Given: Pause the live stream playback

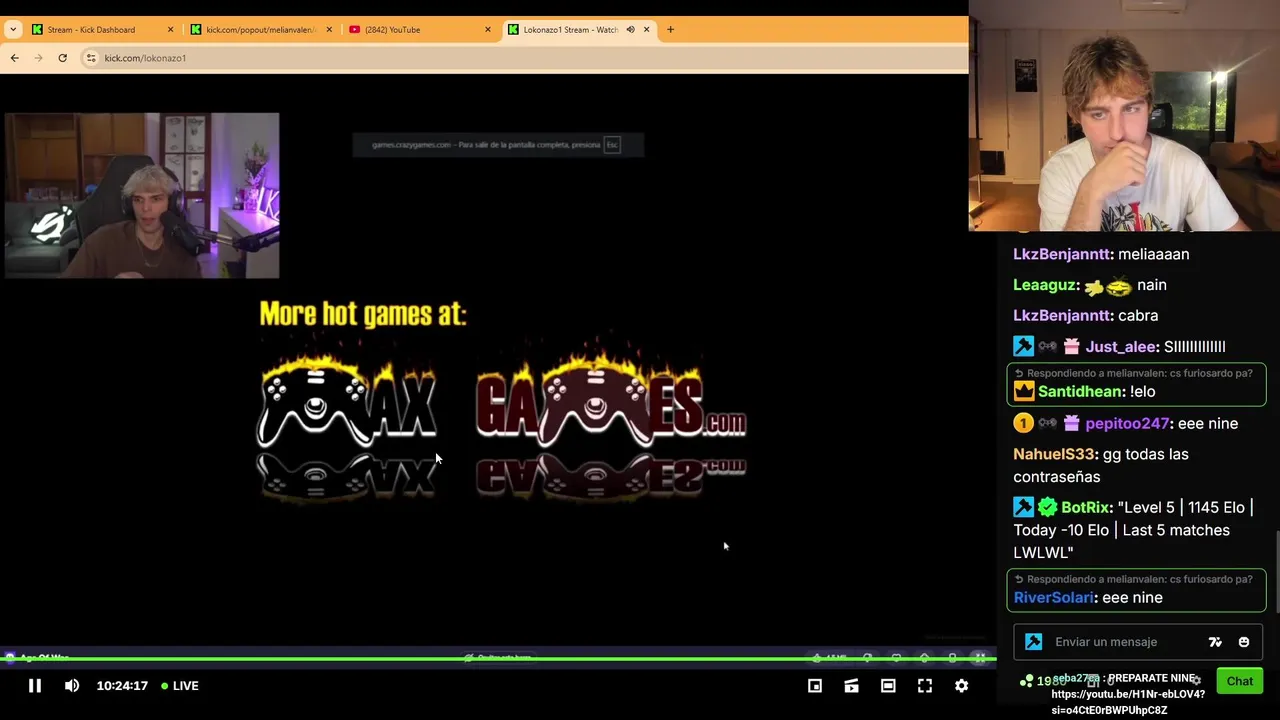Looking at the screenshot, I should point(34,685).
